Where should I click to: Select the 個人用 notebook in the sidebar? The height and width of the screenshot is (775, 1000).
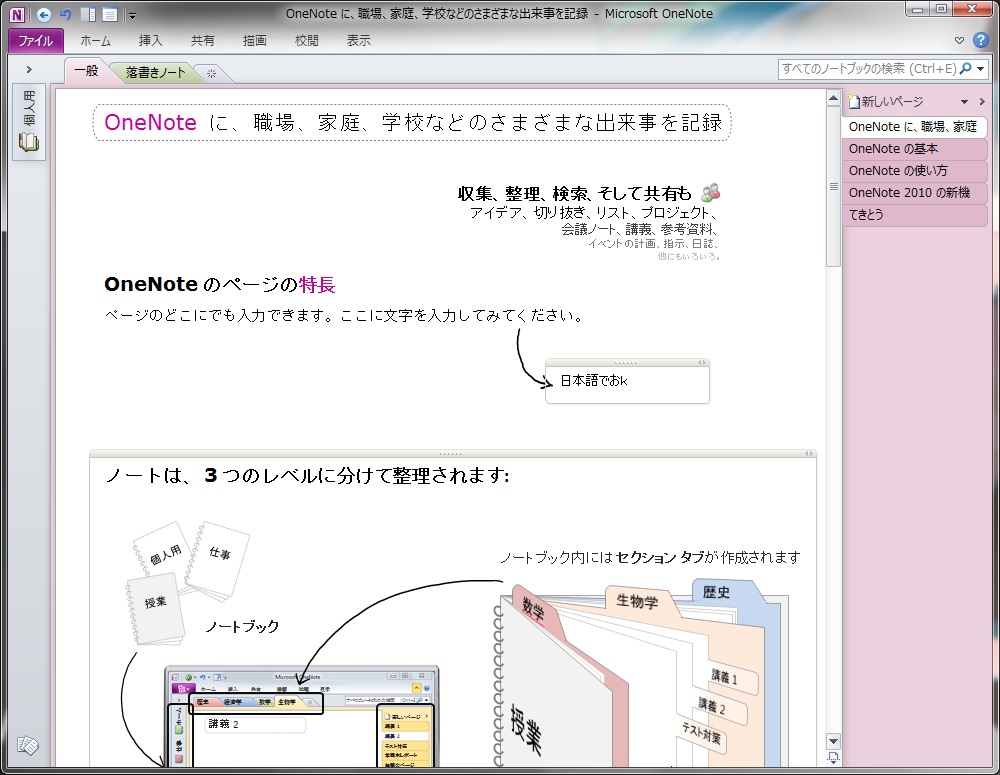click(29, 121)
